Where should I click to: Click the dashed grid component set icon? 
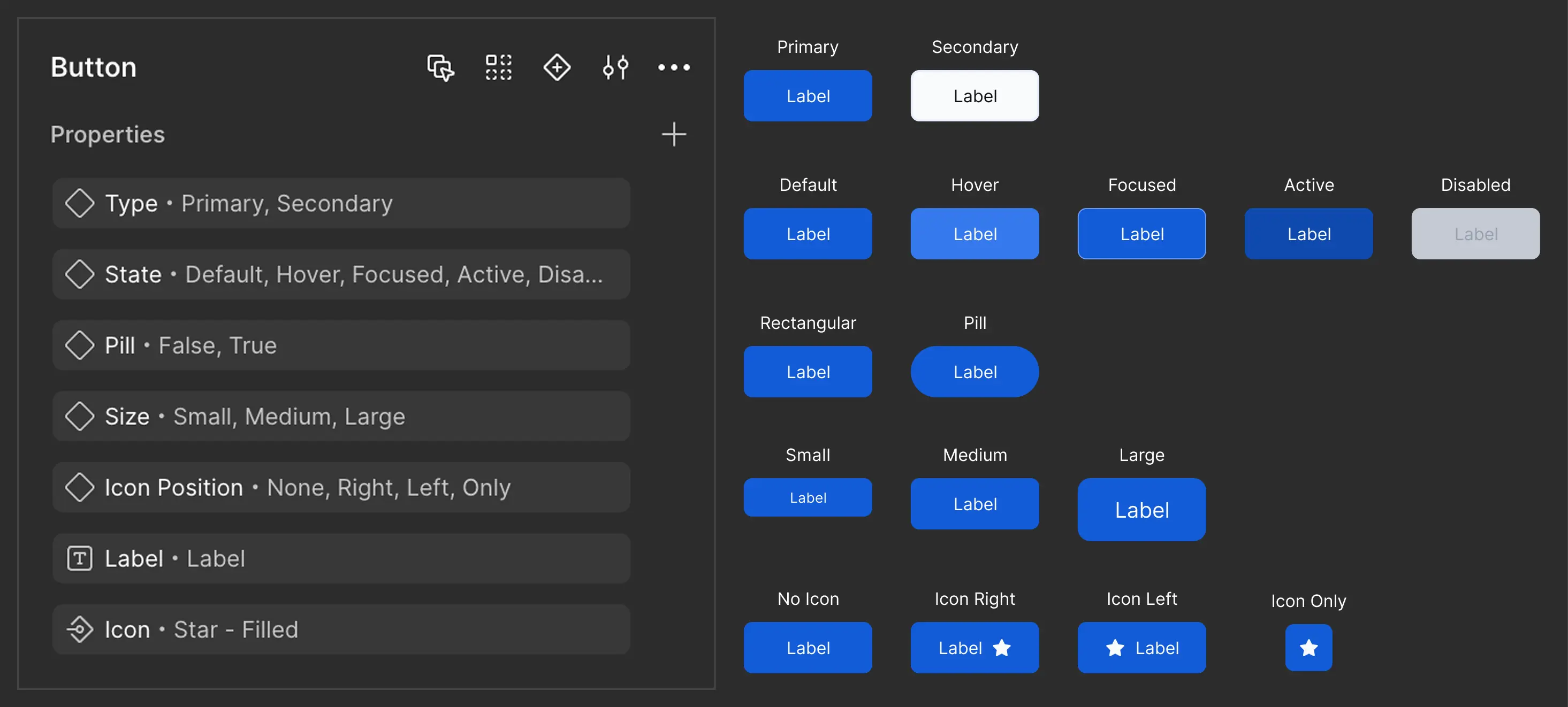[498, 67]
